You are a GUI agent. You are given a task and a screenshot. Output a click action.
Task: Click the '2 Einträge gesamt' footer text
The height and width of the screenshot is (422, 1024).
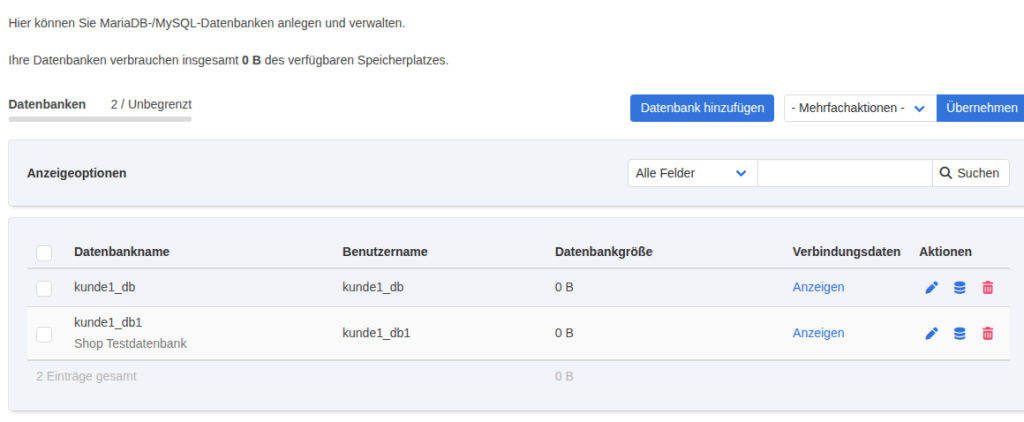(x=86, y=376)
